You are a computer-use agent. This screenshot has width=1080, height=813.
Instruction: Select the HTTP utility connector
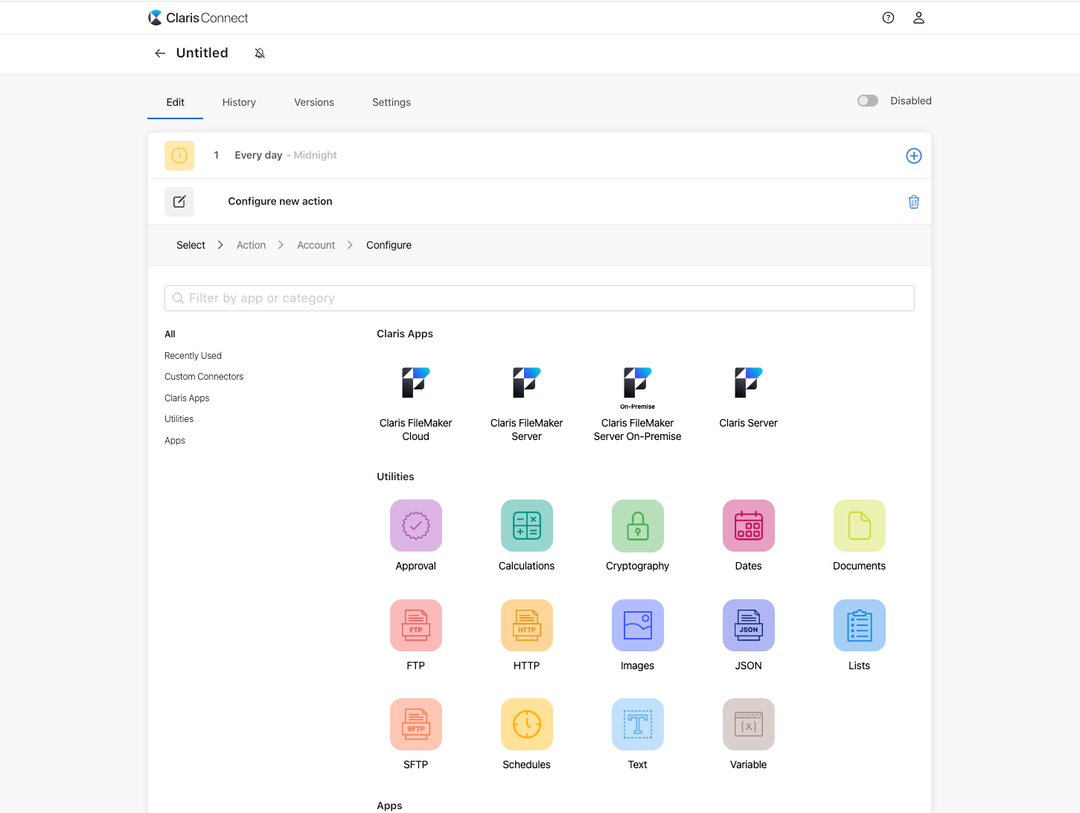point(526,625)
